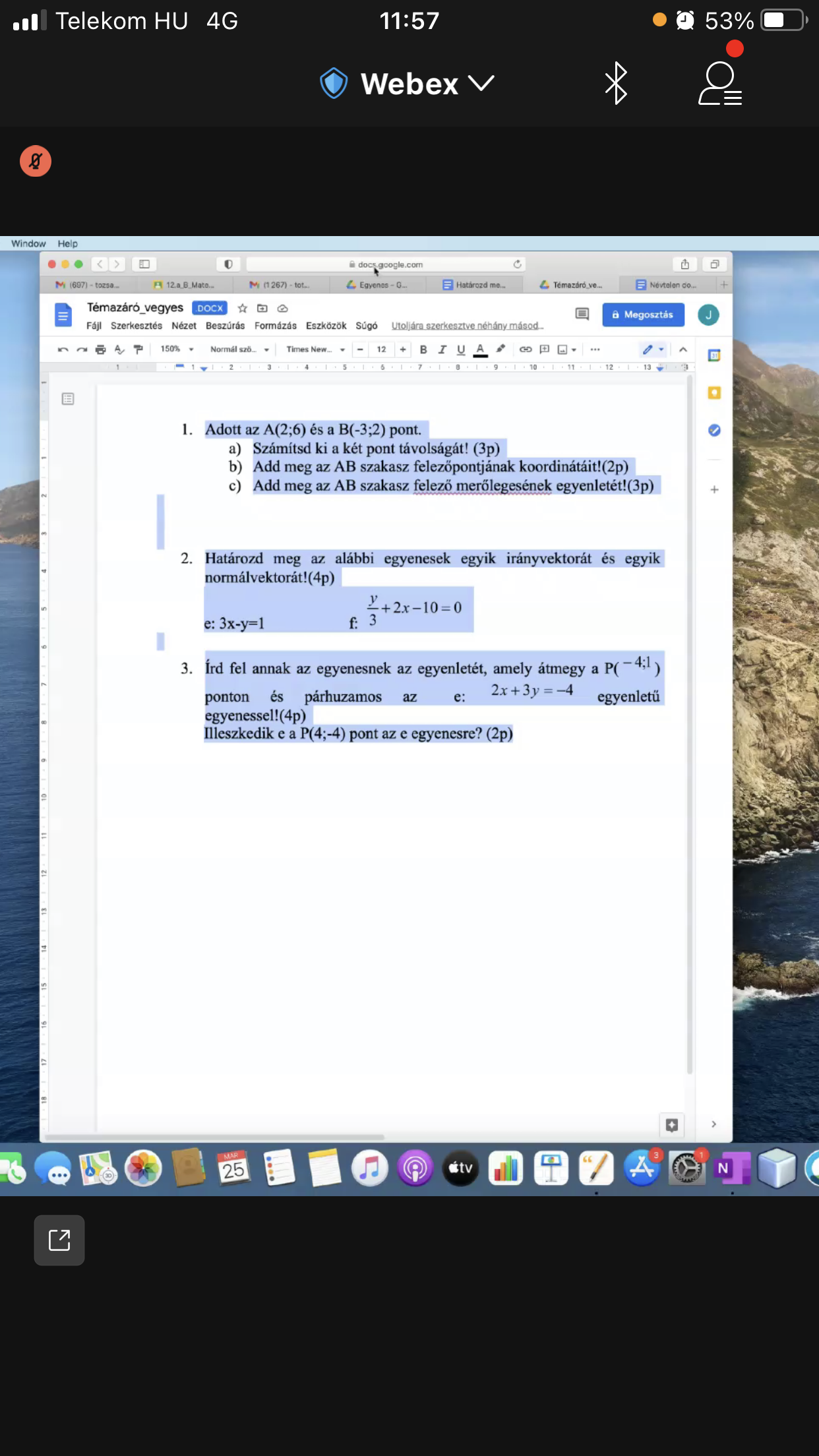The width and height of the screenshot is (819, 1456).
Task: Open the Webex participants list icon
Action: coord(719,83)
